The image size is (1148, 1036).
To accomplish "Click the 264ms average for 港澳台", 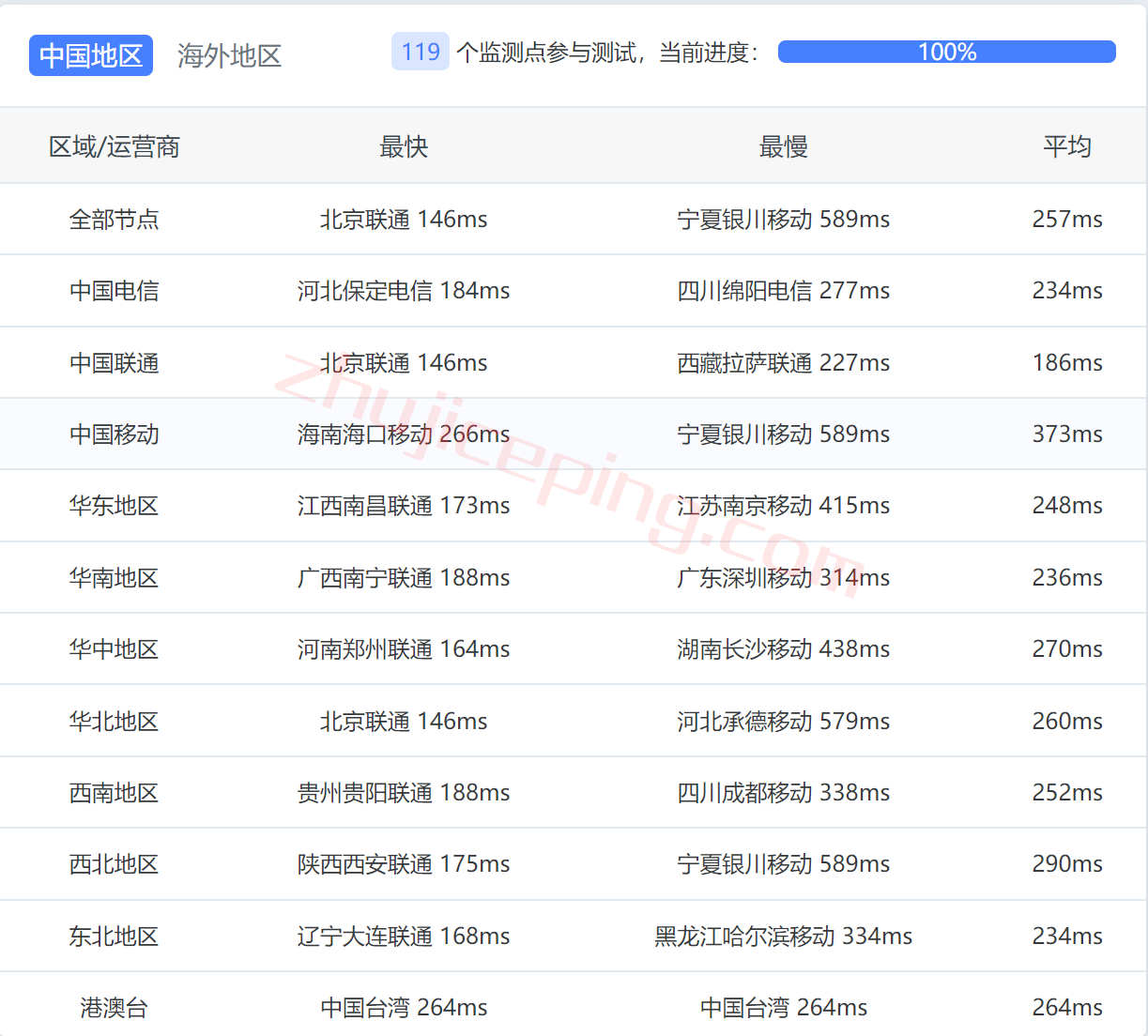I will click(1067, 1007).
